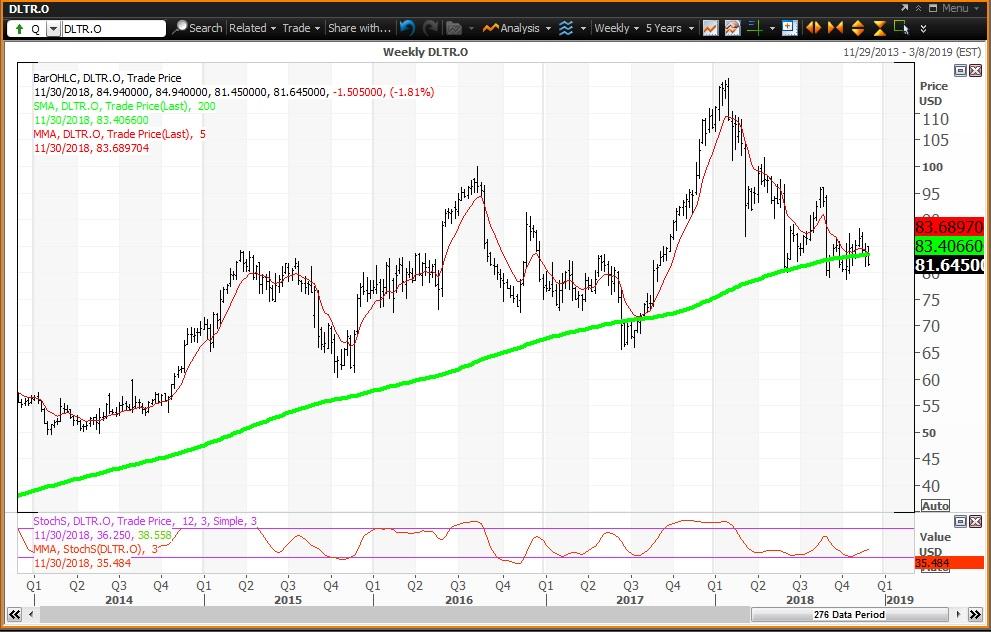Click the Redo arrow icon

coord(430,28)
